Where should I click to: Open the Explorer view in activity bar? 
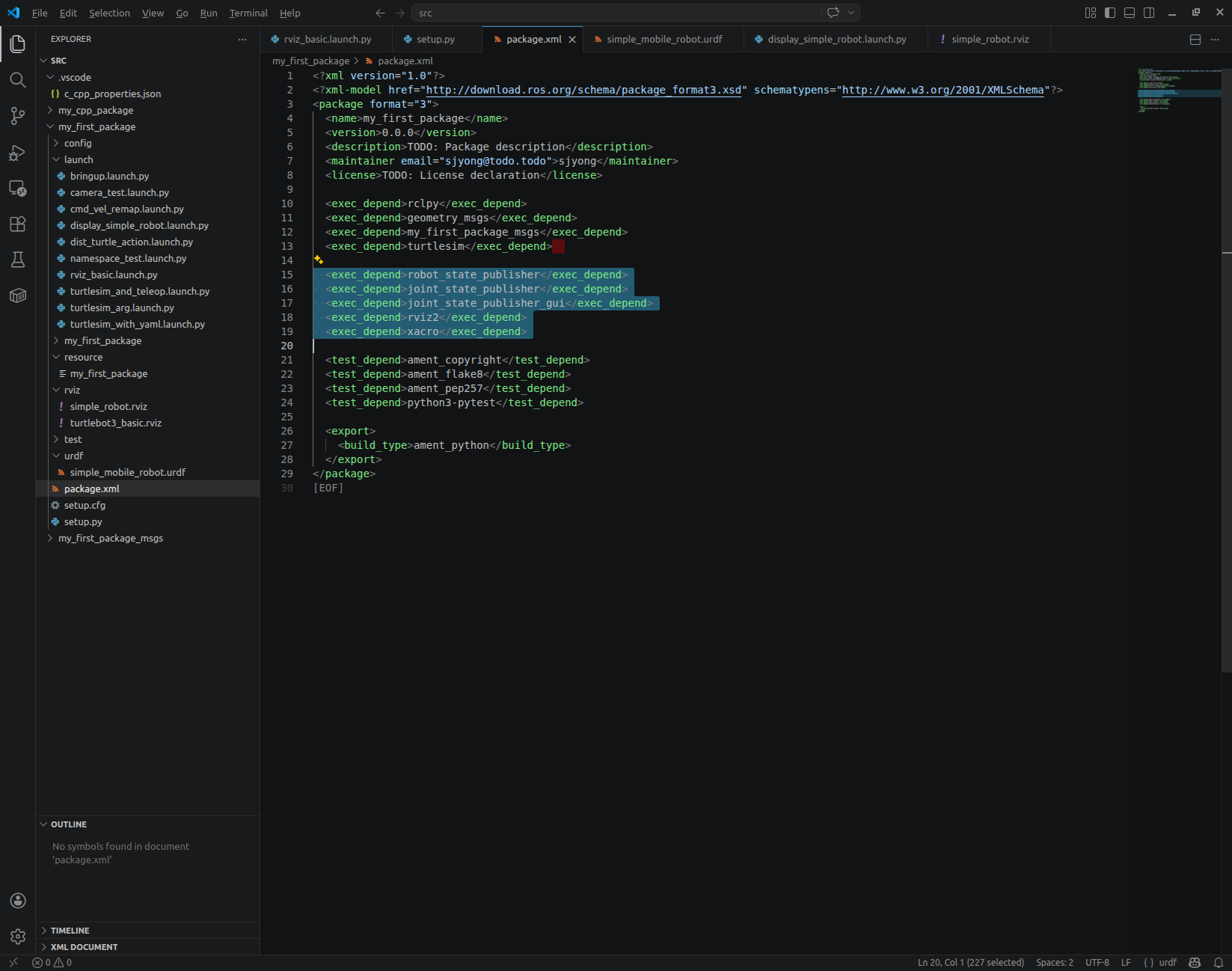pyautogui.click(x=18, y=44)
